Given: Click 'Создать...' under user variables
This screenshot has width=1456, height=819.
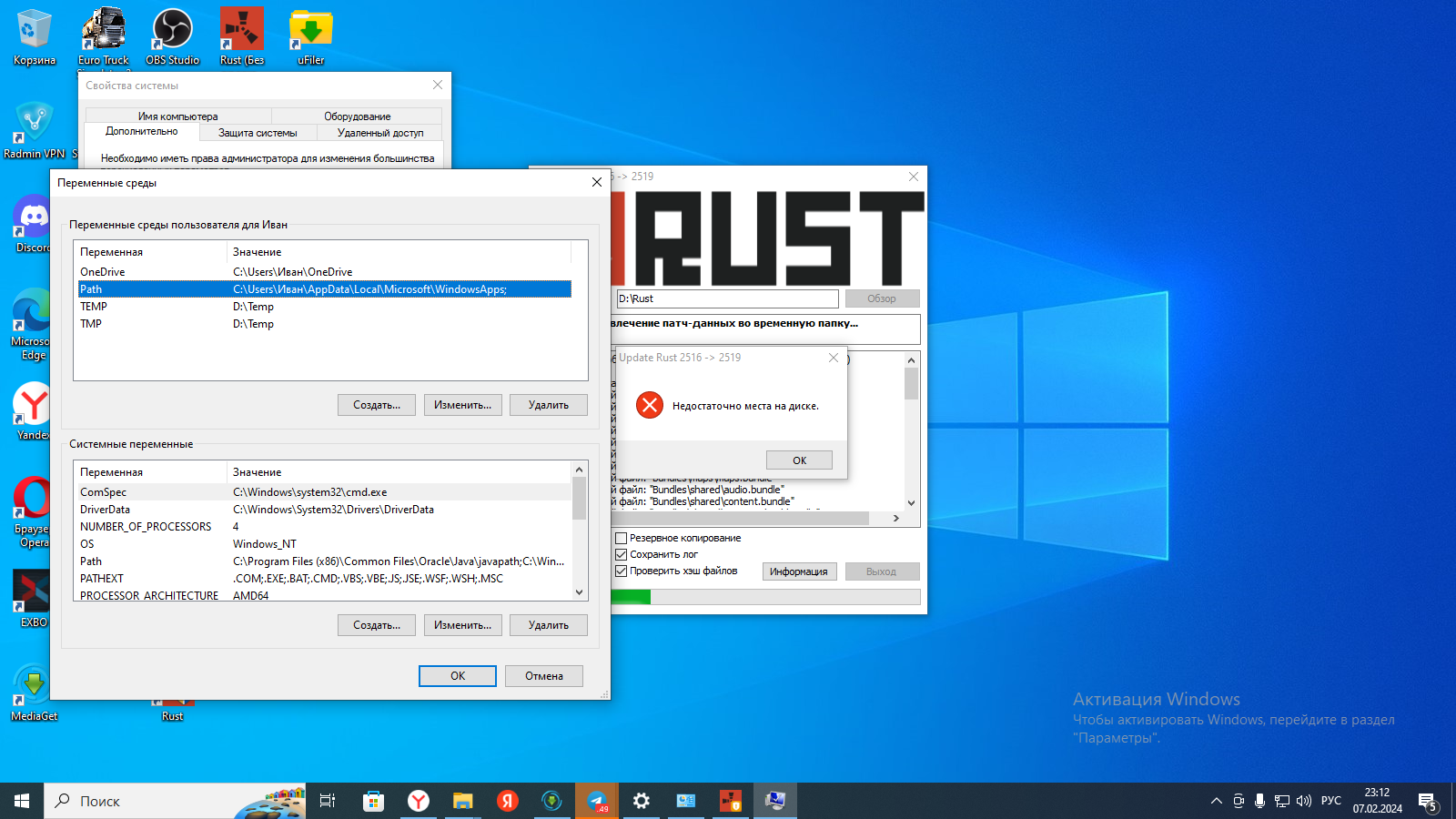Looking at the screenshot, I should tap(377, 405).
